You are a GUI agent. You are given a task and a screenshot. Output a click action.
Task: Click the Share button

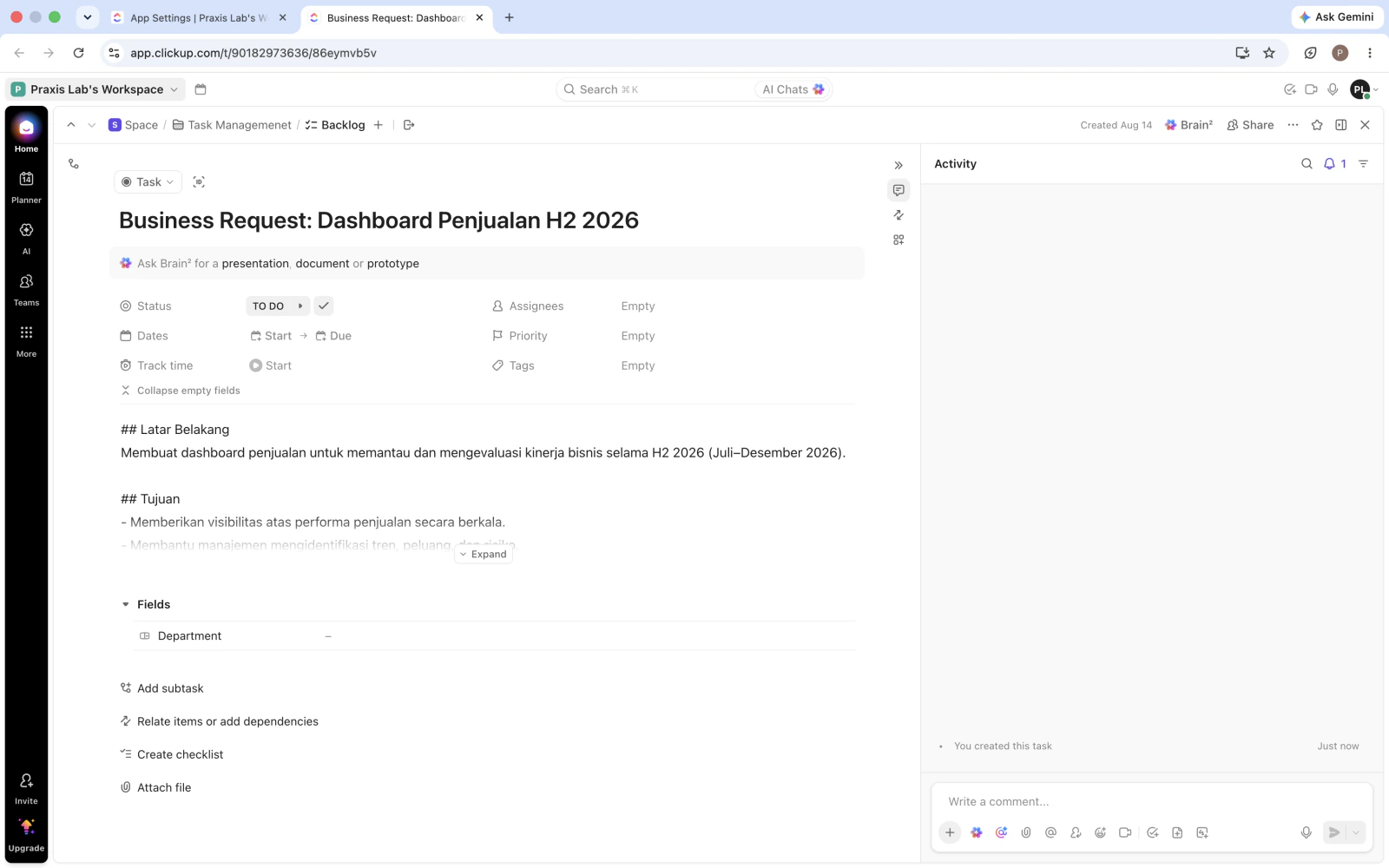click(x=1250, y=125)
